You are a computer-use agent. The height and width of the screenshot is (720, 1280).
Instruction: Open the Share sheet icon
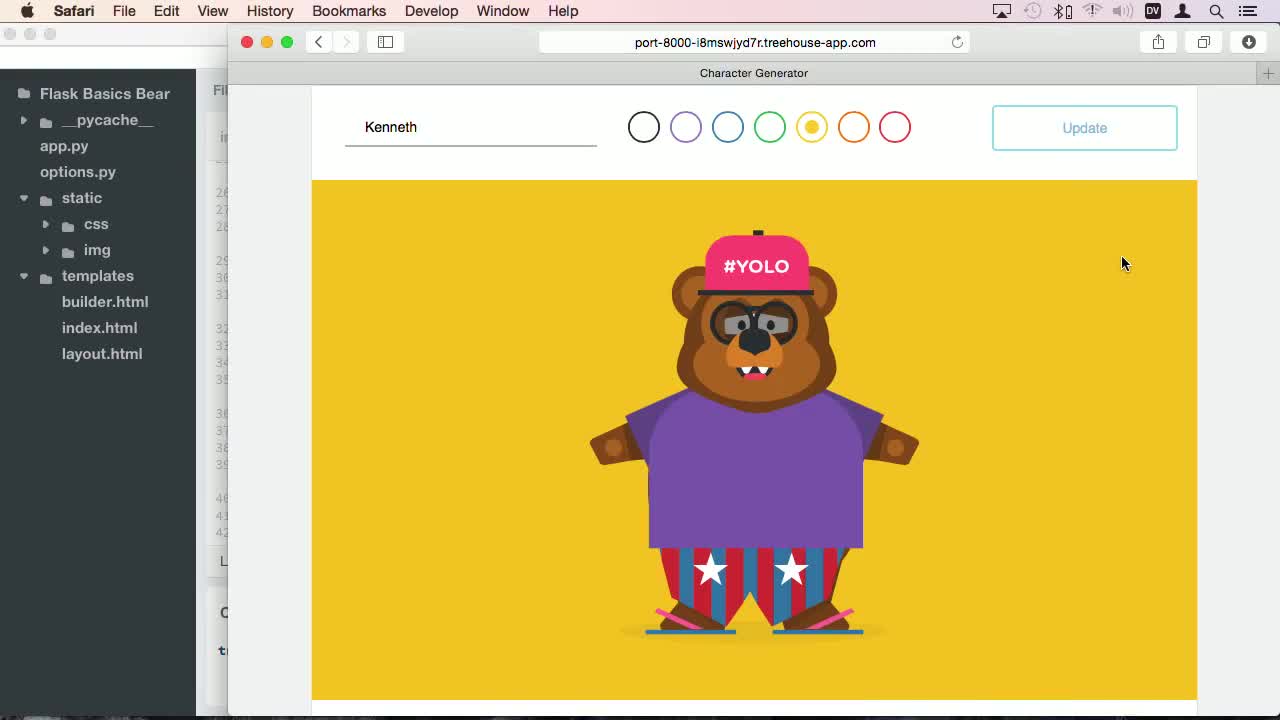pos(1158,42)
